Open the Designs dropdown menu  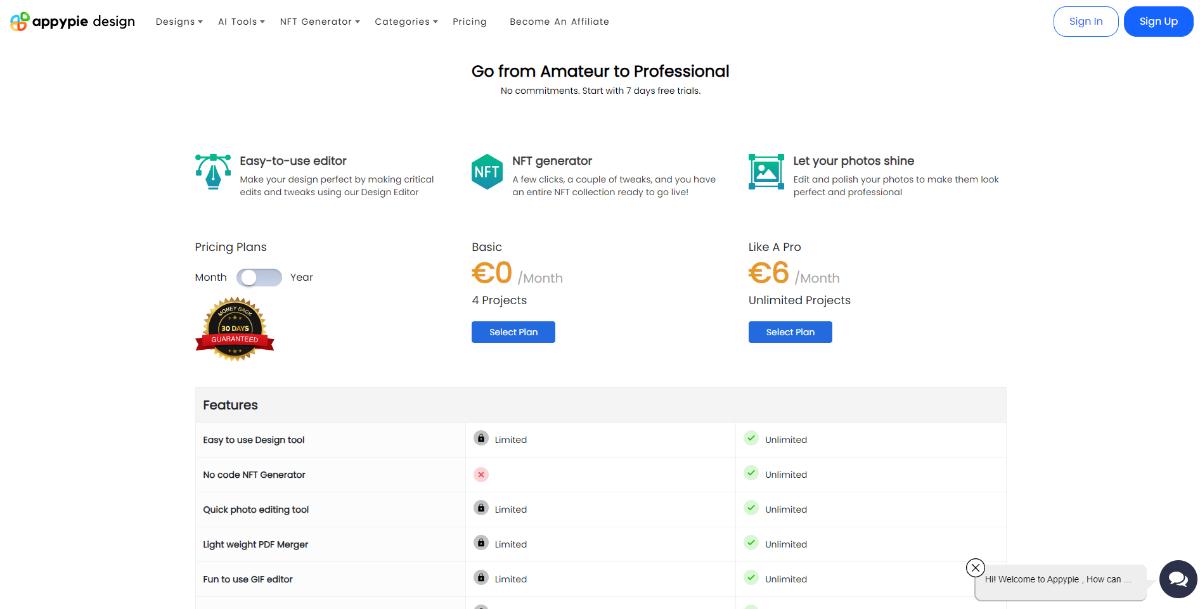click(x=178, y=21)
